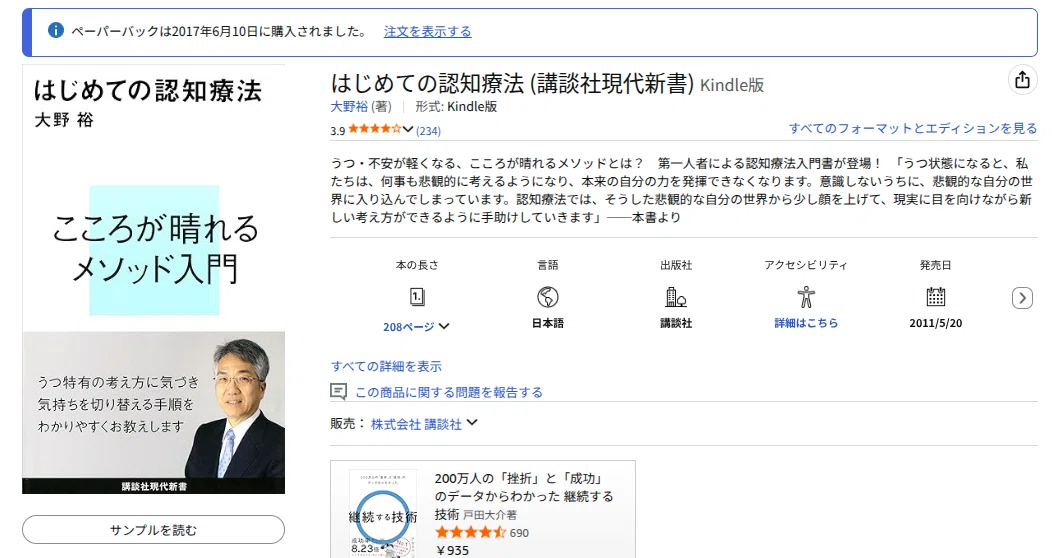Screen dimensions: 1052x558
Task: Open the 継続する技術 book thumbnail
Action: click(383, 513)
